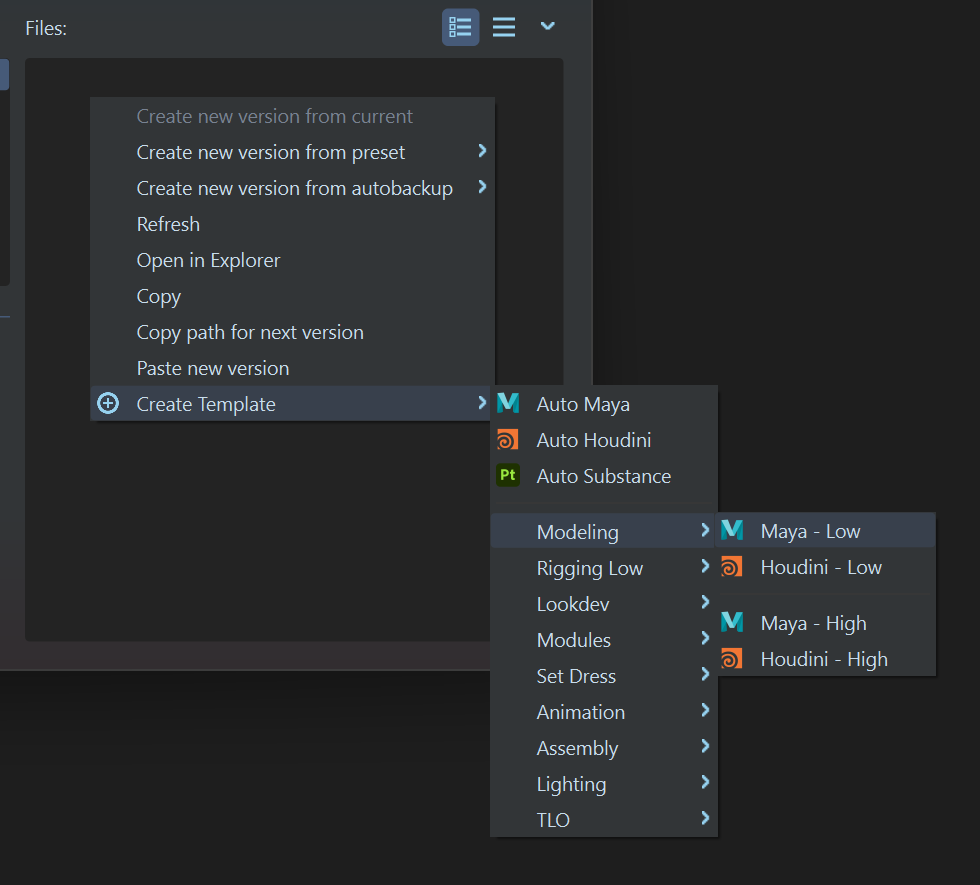Viewport: 980px width, 885px height.
Task: Pick the Auto Substance template
Action: point(604,476)
